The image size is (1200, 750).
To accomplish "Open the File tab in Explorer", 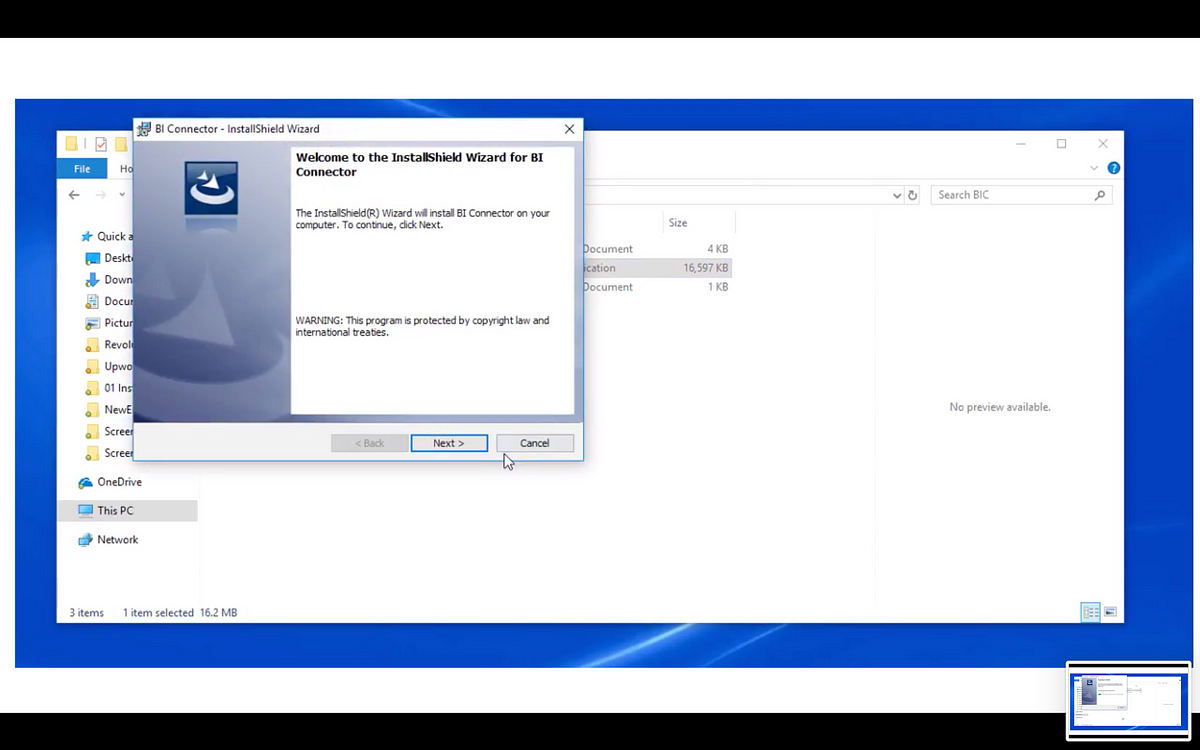I will point(82,169).
